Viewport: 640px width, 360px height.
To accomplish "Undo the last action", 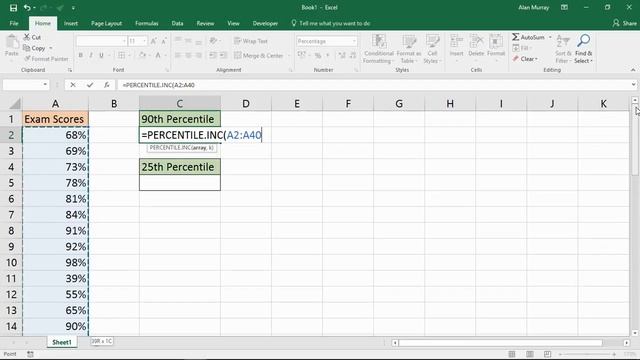I will [27, 8].
